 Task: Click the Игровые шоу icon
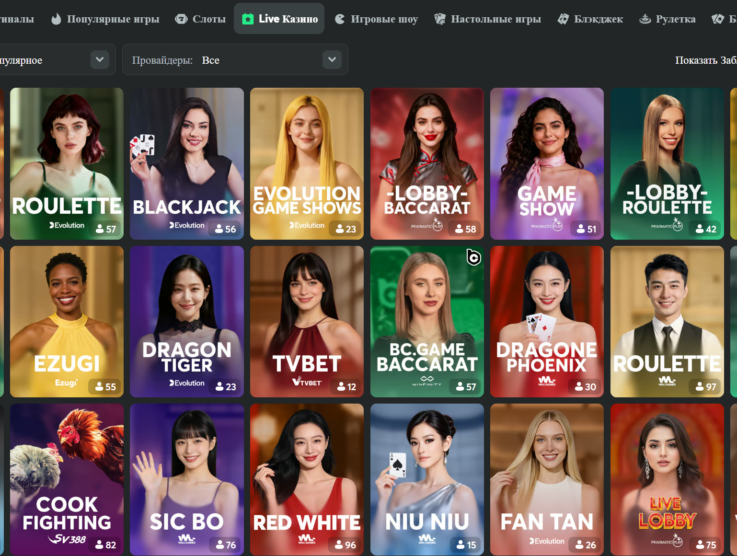pyautogui.click(x=339, y=19)
